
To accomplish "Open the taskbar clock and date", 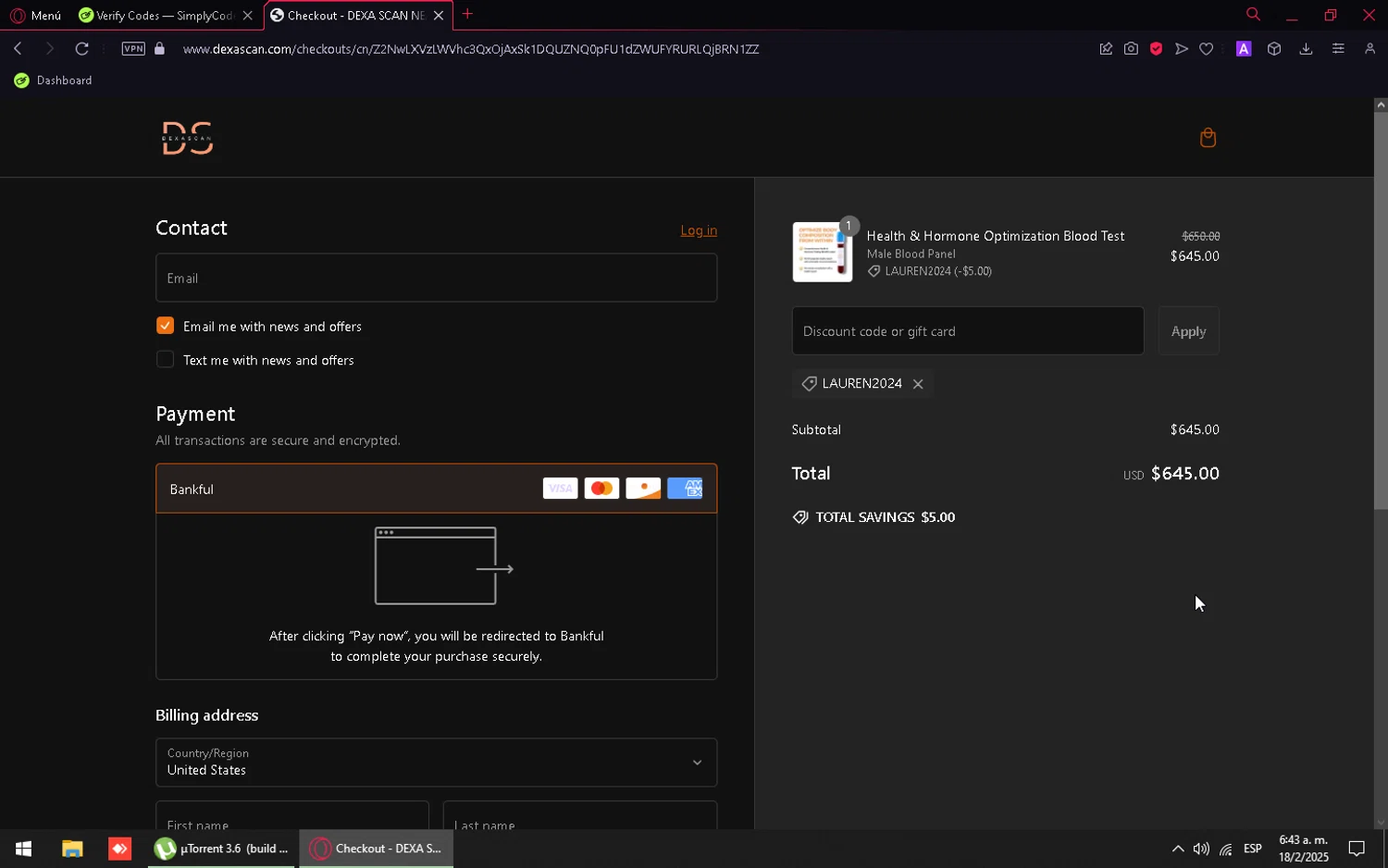I will click(1304, 849).
